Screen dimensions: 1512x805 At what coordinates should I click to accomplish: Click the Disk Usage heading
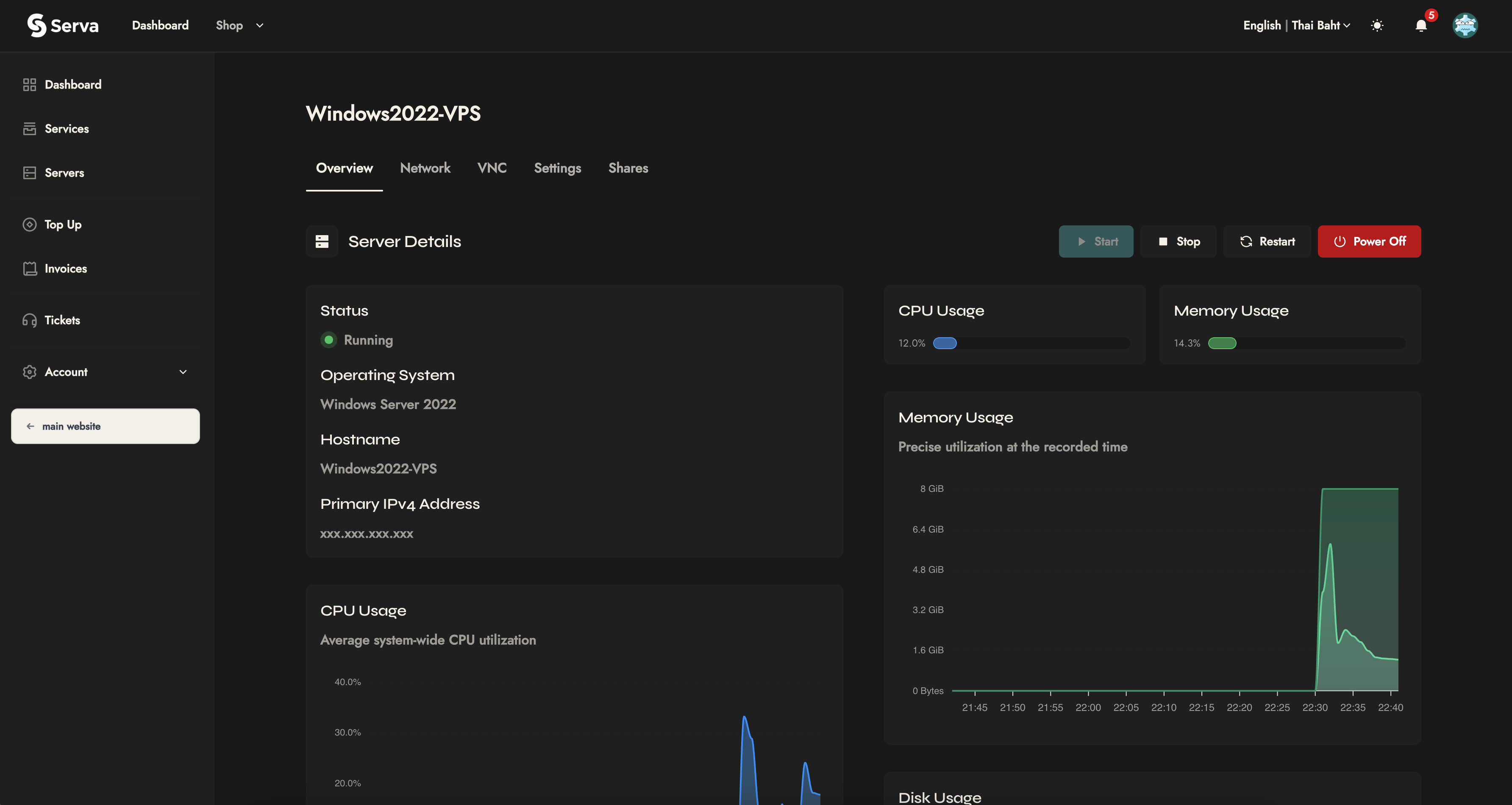coord(940,797)
